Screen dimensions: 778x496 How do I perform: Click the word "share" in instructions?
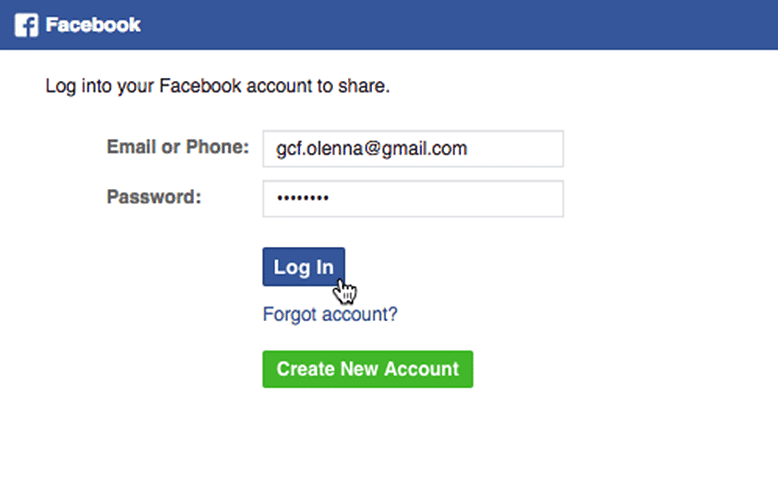coord(364,86)
